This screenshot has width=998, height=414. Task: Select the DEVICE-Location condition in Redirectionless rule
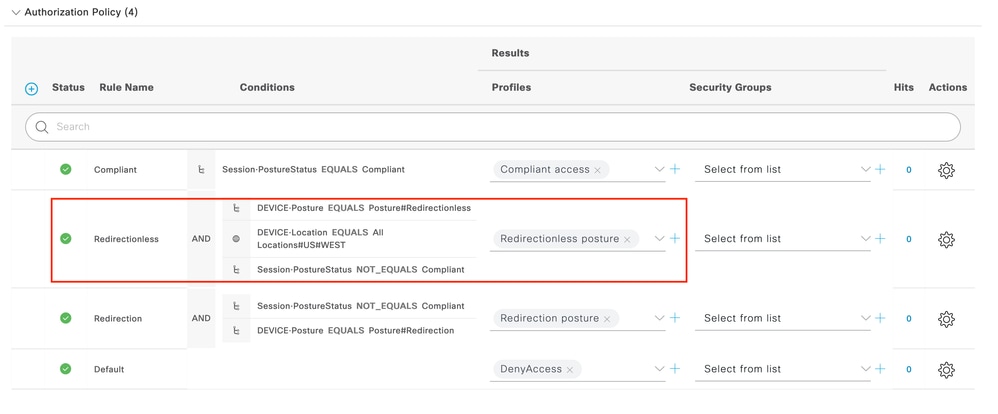[x=320, y=238]
